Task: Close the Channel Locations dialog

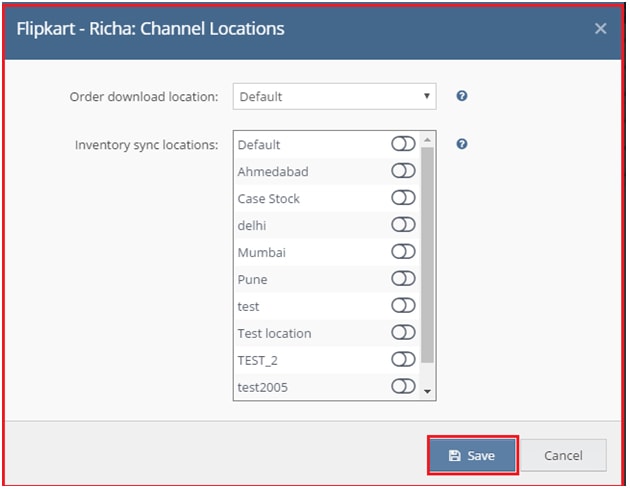Action: pyautogui.click(x=600, y=29)
